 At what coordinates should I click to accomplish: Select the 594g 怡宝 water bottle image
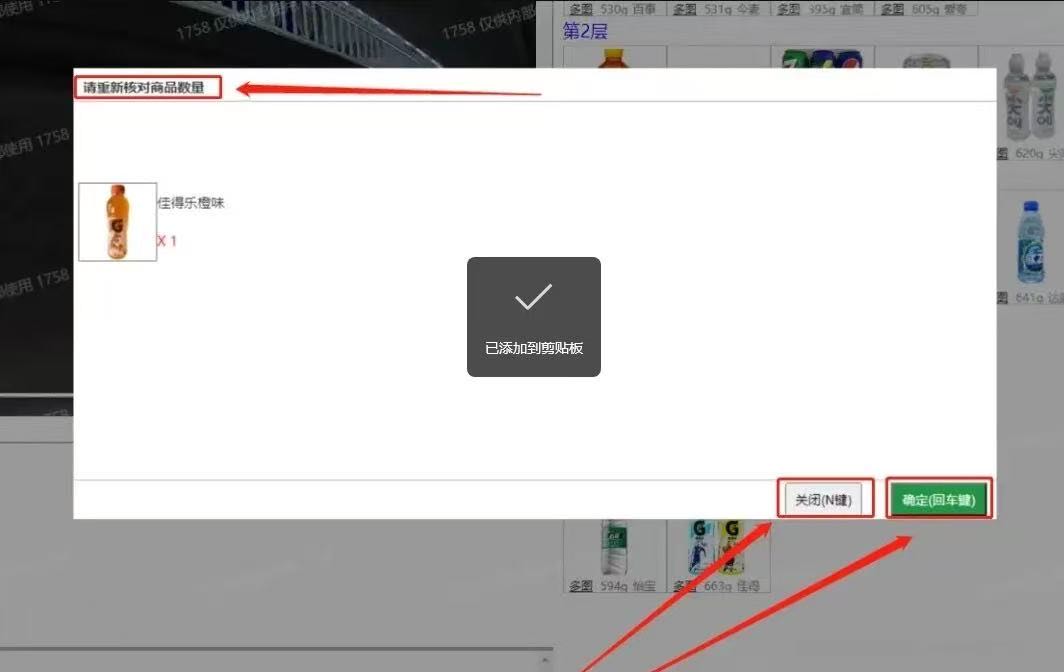click(x=614, y=547)
